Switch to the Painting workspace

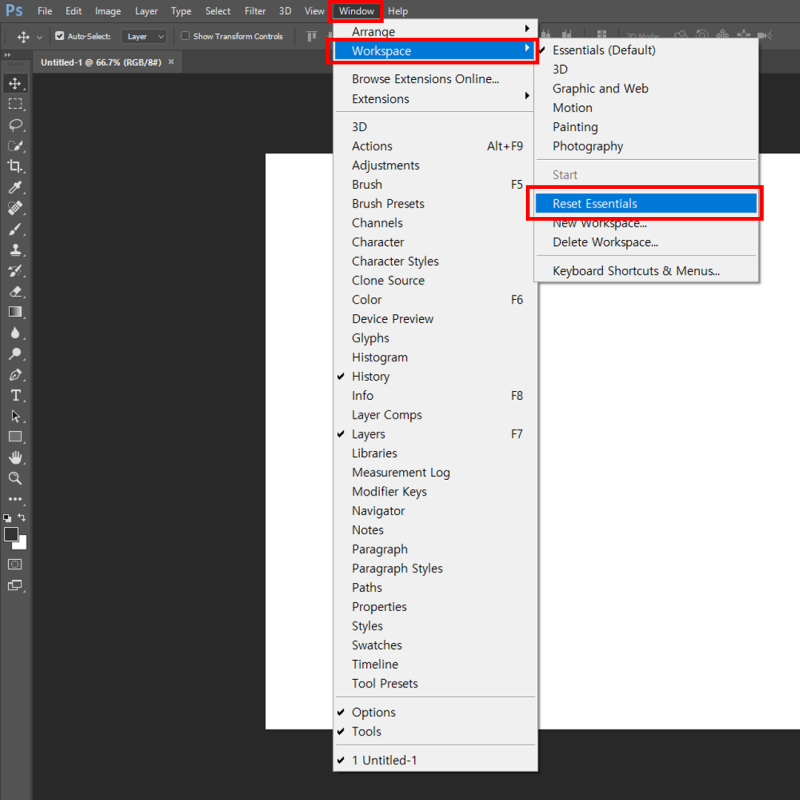pos(646,127)
